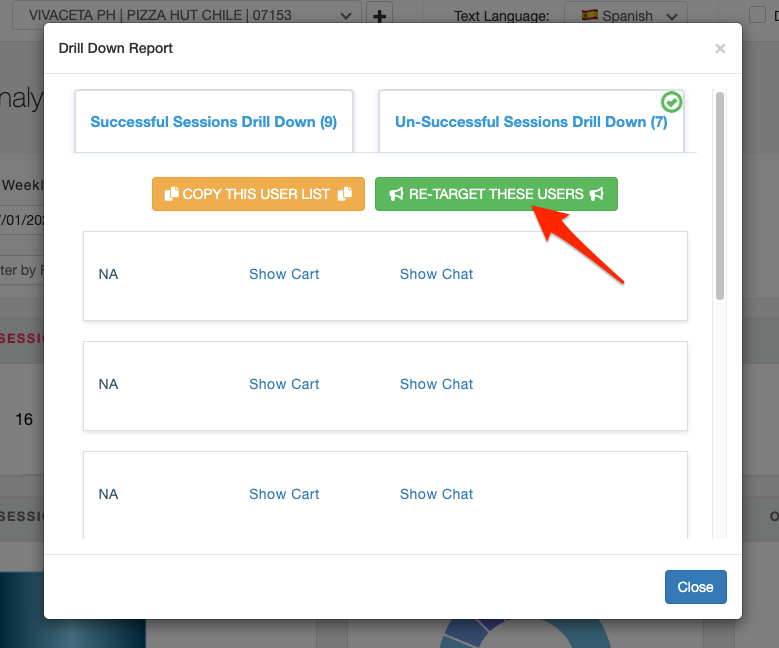Show Chat for the first NA session
This screenshot has width=779, height=648.
coord(436,274)
